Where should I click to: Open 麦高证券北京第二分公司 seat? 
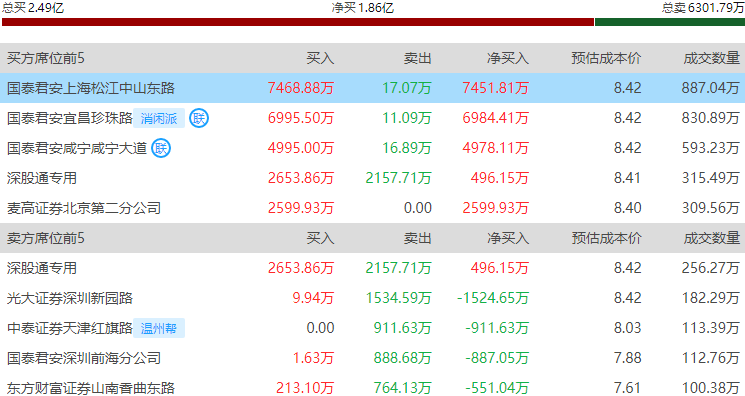84,208
